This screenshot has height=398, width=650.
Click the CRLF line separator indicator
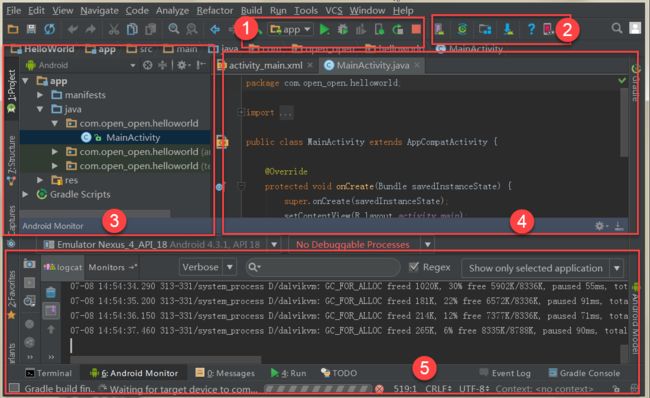point(439,389)
